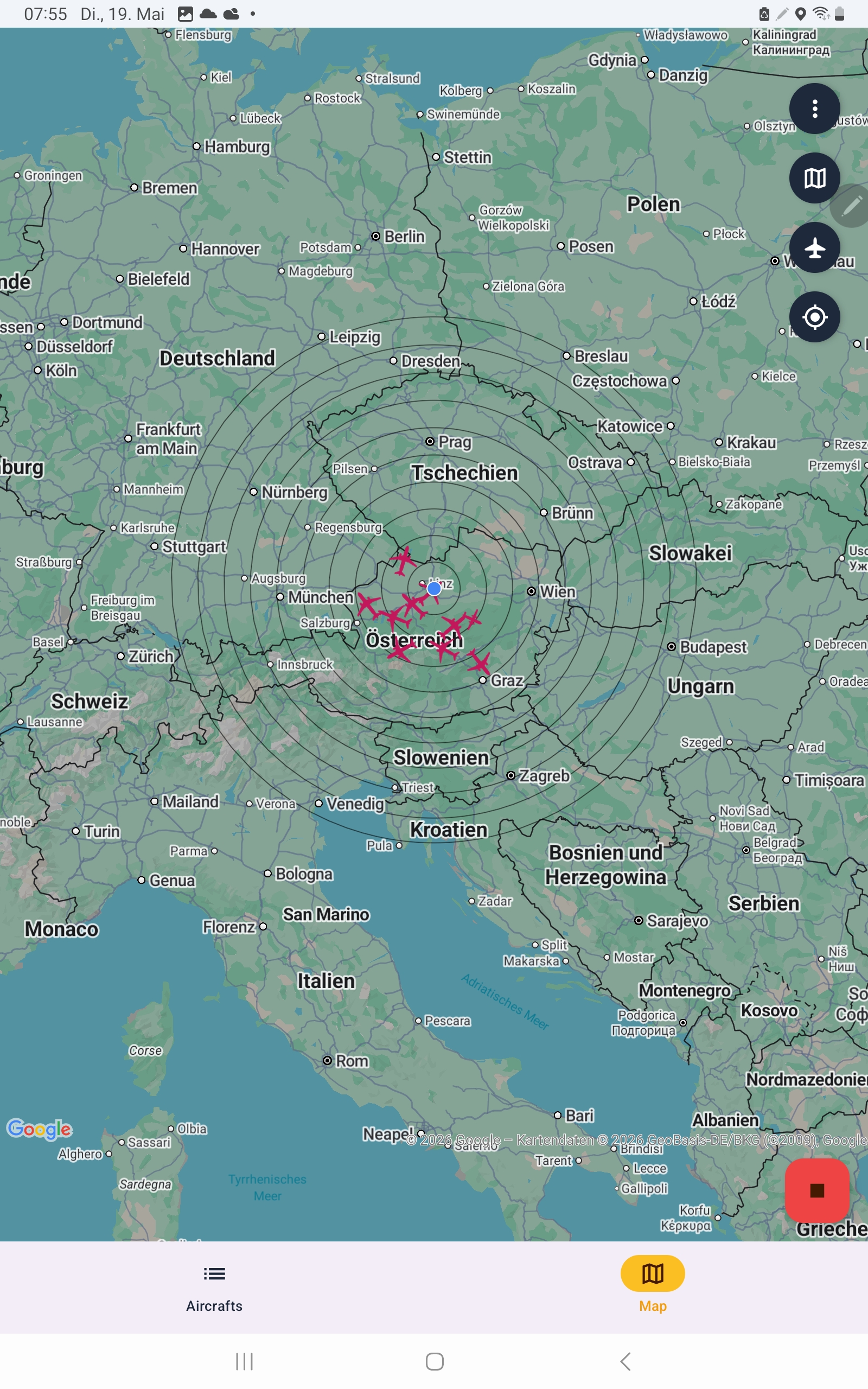The width and height of the screenshot is (868, 1389).
Task: Select the Map tab
Action: (652, 1287)
